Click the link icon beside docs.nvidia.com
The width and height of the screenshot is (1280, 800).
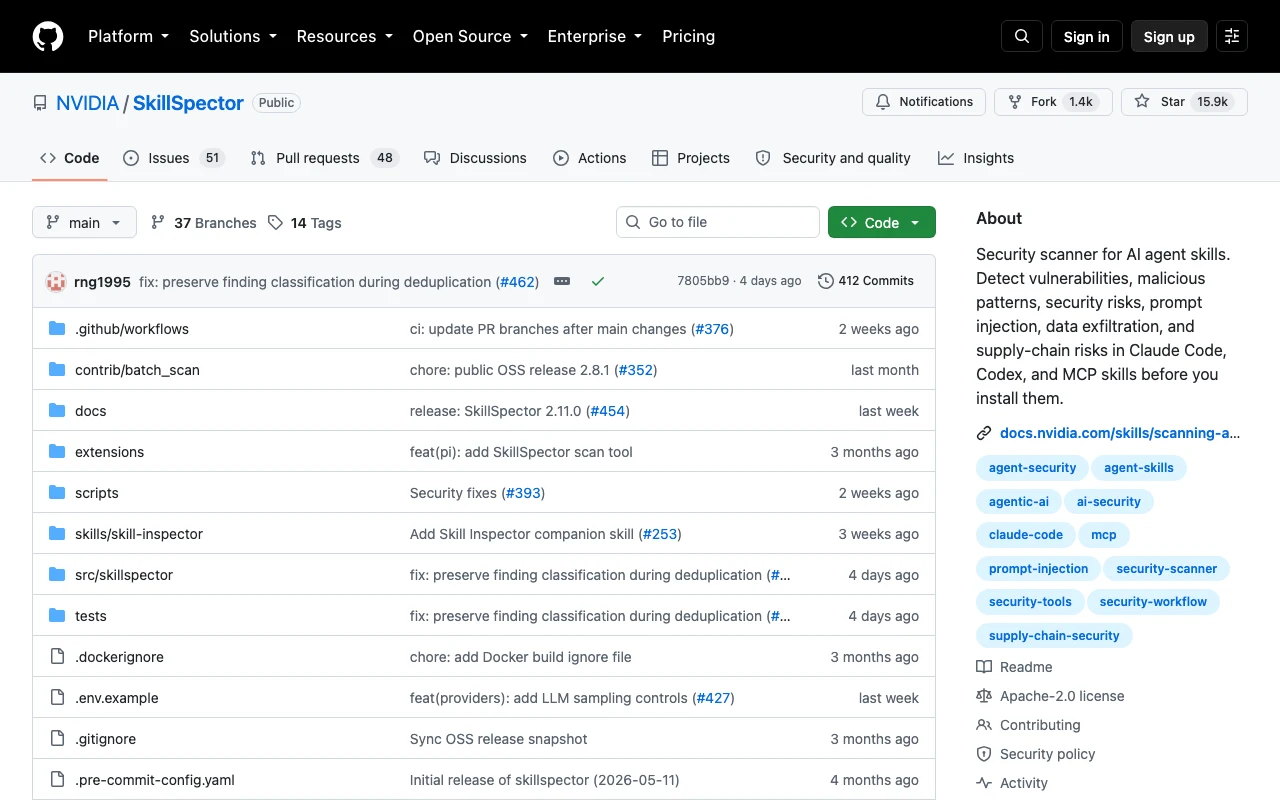click(984, 433)
